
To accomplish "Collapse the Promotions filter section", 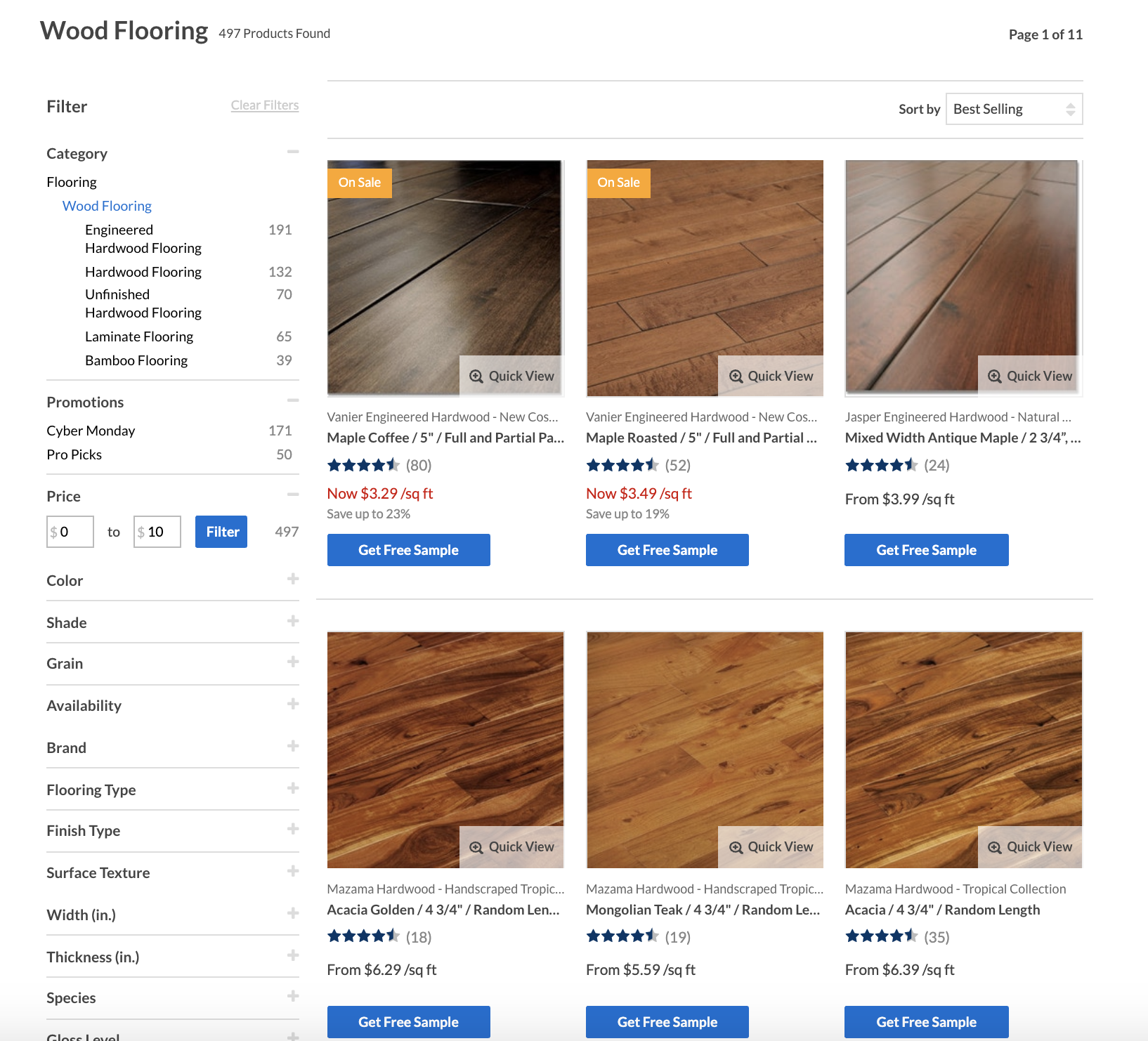I will 293,401.
